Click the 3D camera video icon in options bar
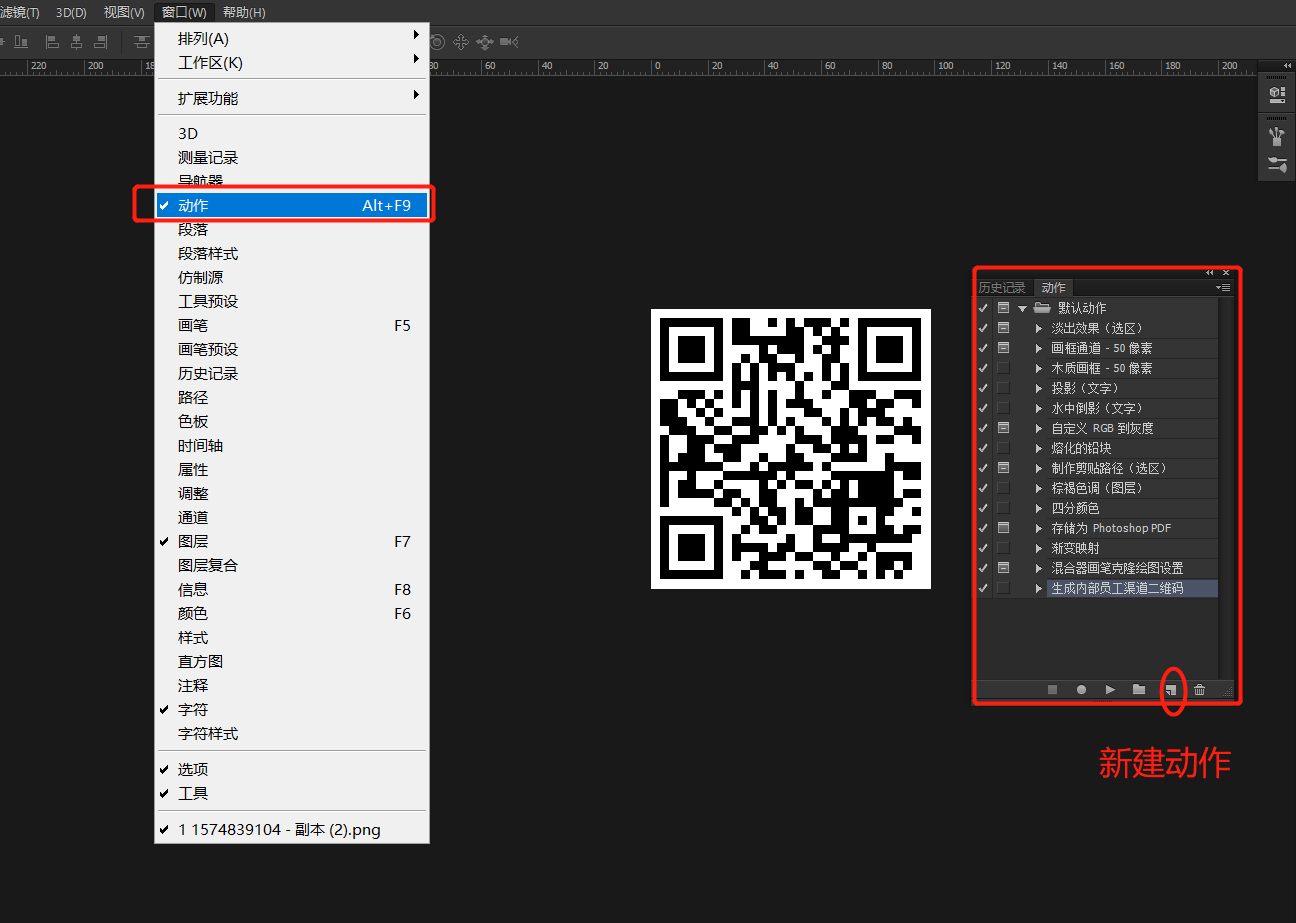1296x923 pixels. point(509,42)
